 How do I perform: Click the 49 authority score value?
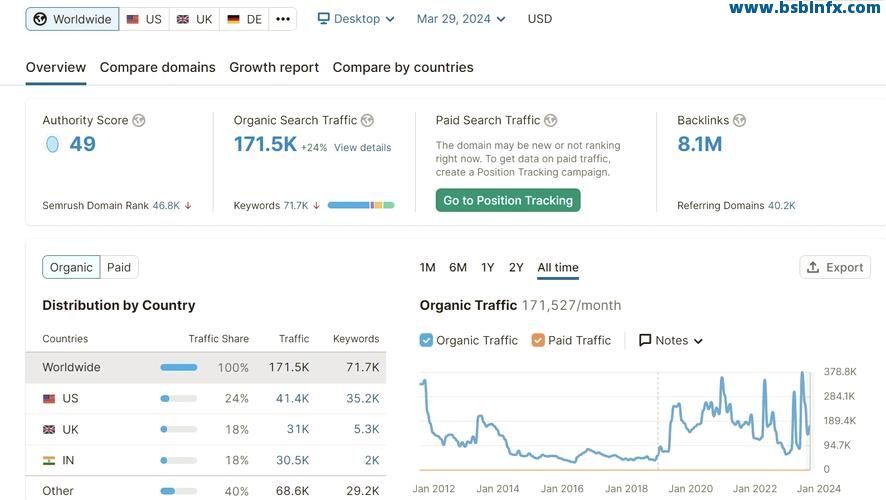[82, 144]
